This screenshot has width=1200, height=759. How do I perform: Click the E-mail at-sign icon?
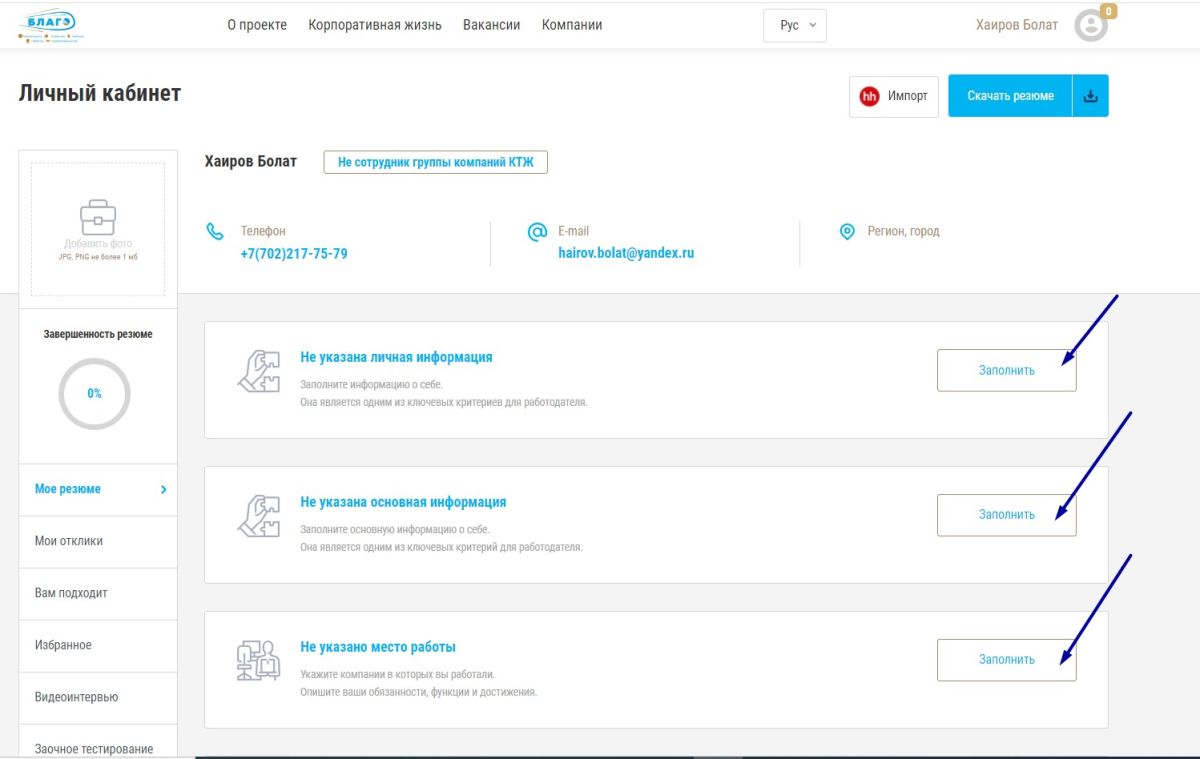click(537, 232)
